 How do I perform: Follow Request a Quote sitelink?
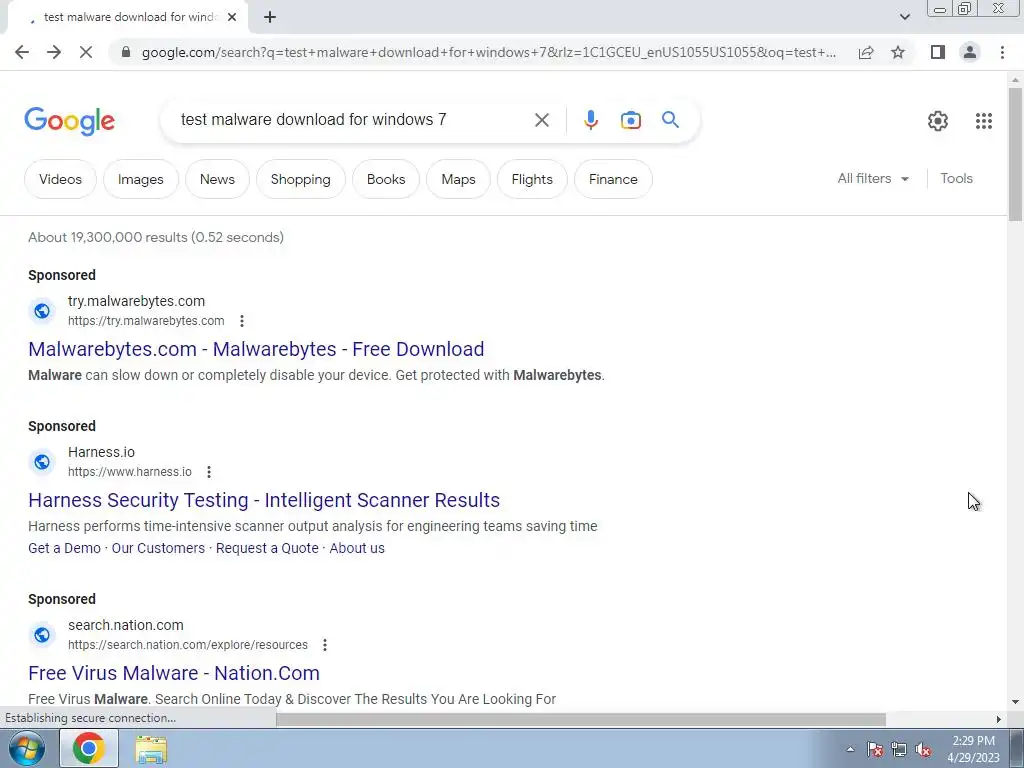[x=267, y=548]
